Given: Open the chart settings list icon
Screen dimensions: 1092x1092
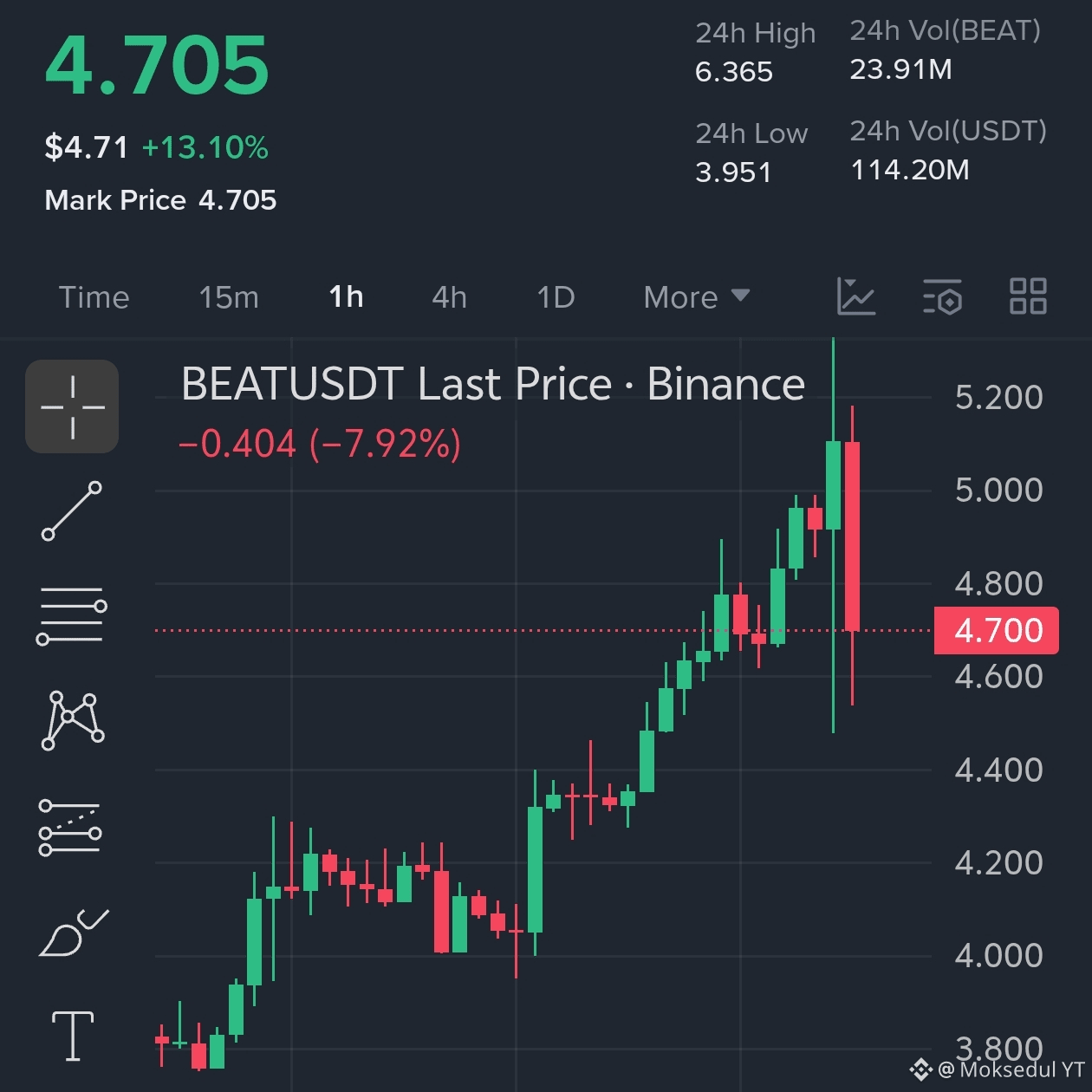Looking at the screenshot, I should pos(942,296).
